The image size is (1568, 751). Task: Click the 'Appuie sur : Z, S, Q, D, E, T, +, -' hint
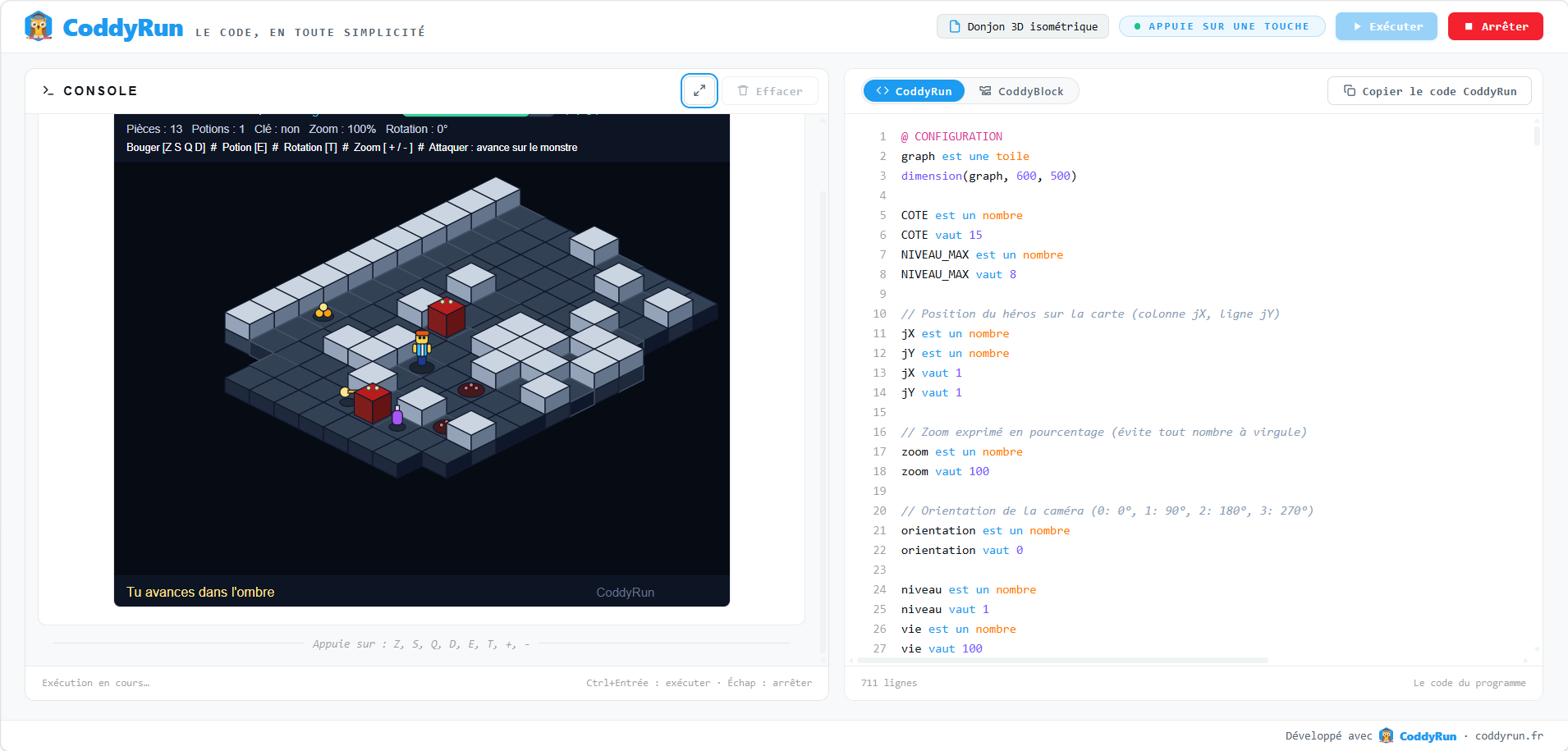421,644
